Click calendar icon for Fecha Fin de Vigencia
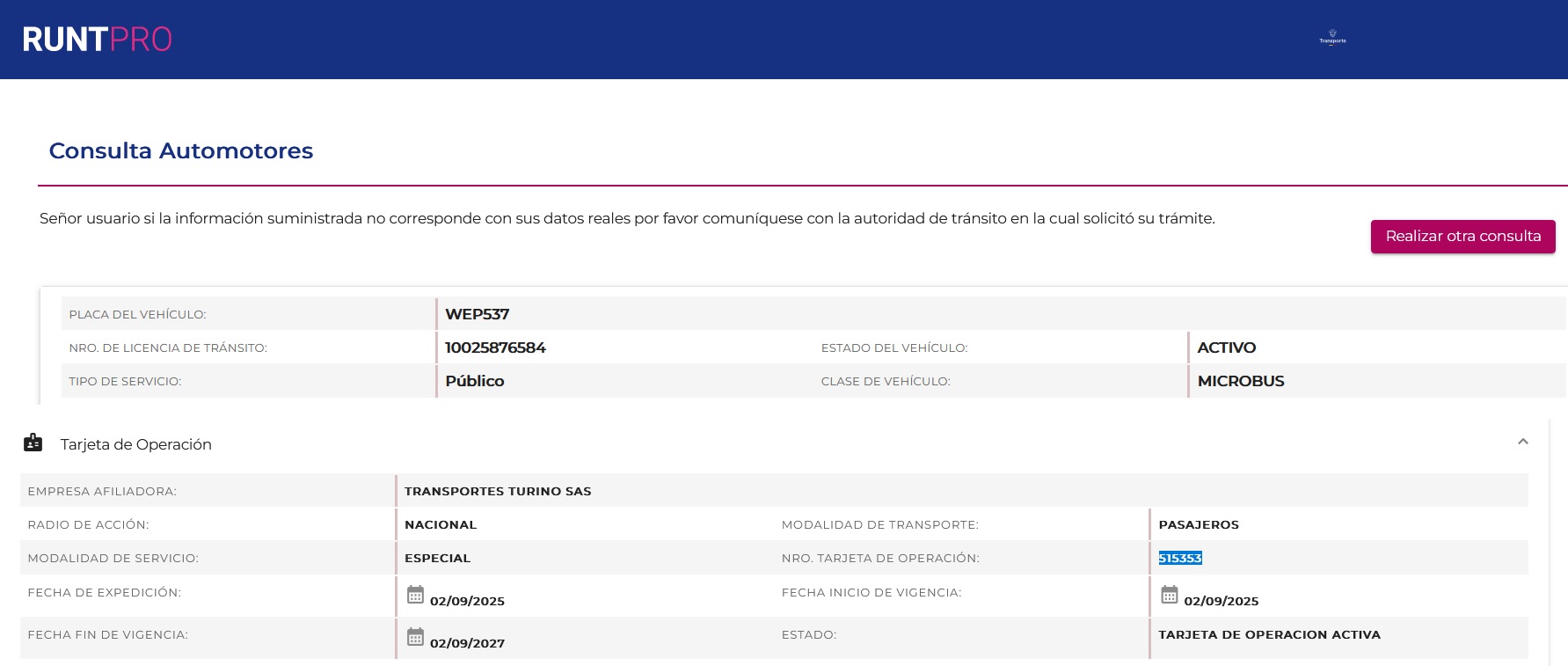Image resolution: width=1568 pixels, height=666 pixels. (x=415, y=637)
